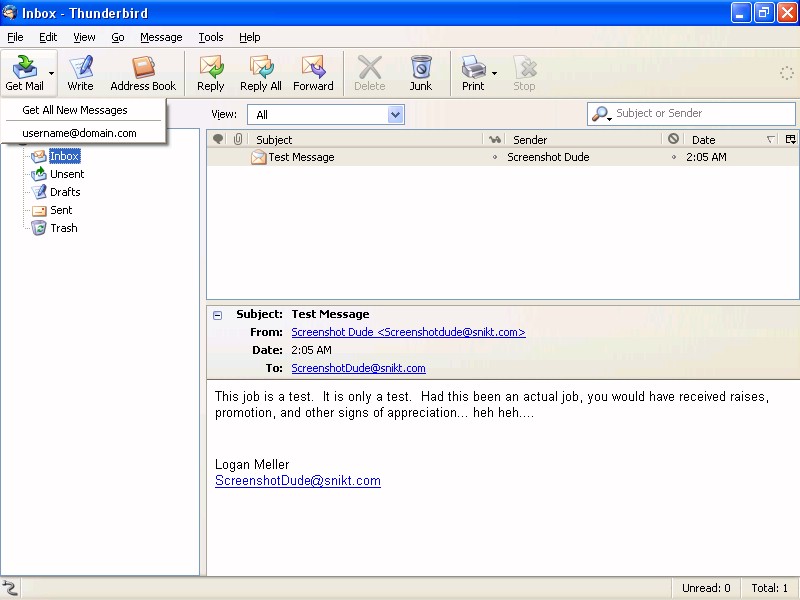Open the Trash folder
800x600 pixels.
64,228
